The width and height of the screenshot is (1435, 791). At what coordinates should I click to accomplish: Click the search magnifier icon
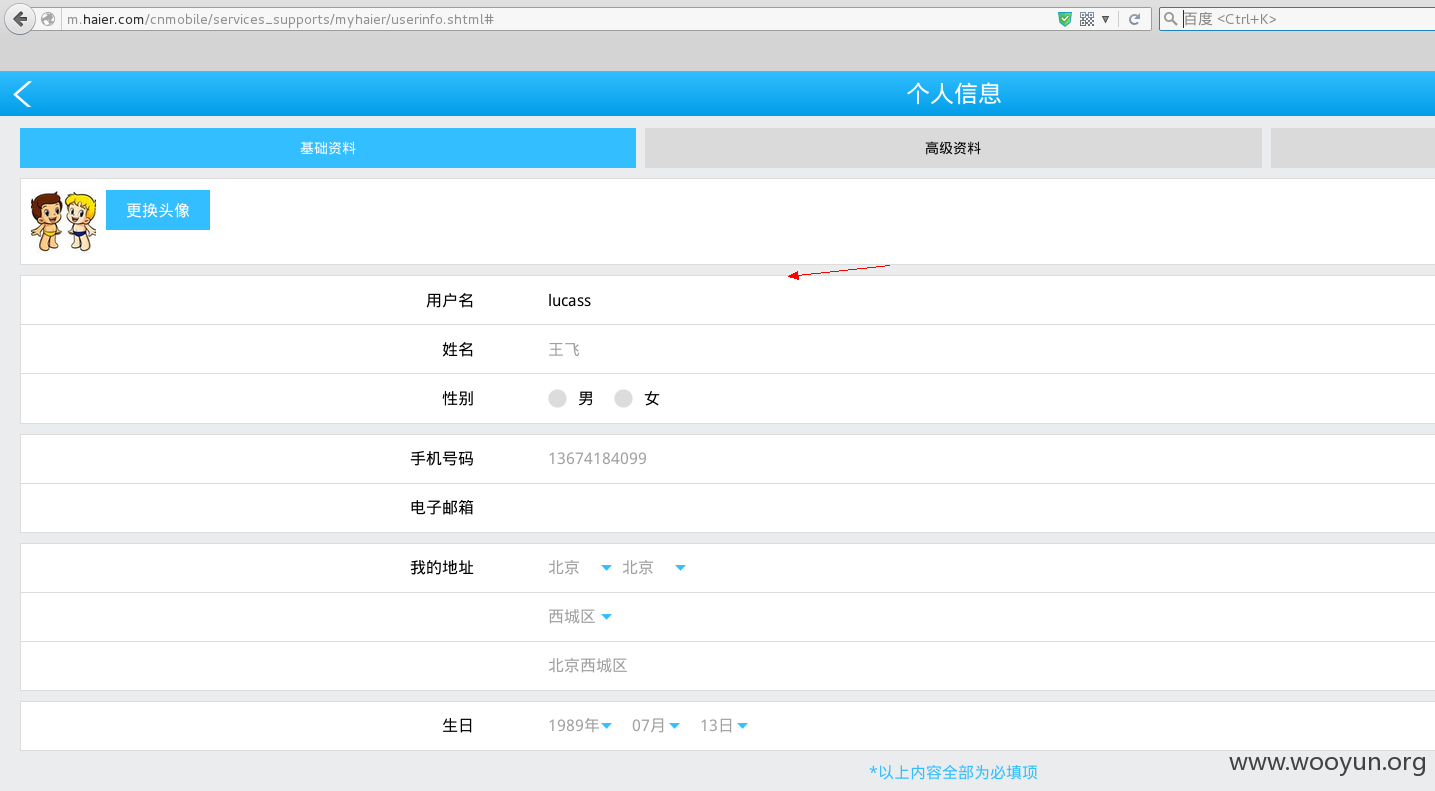tap(1170, 19)
